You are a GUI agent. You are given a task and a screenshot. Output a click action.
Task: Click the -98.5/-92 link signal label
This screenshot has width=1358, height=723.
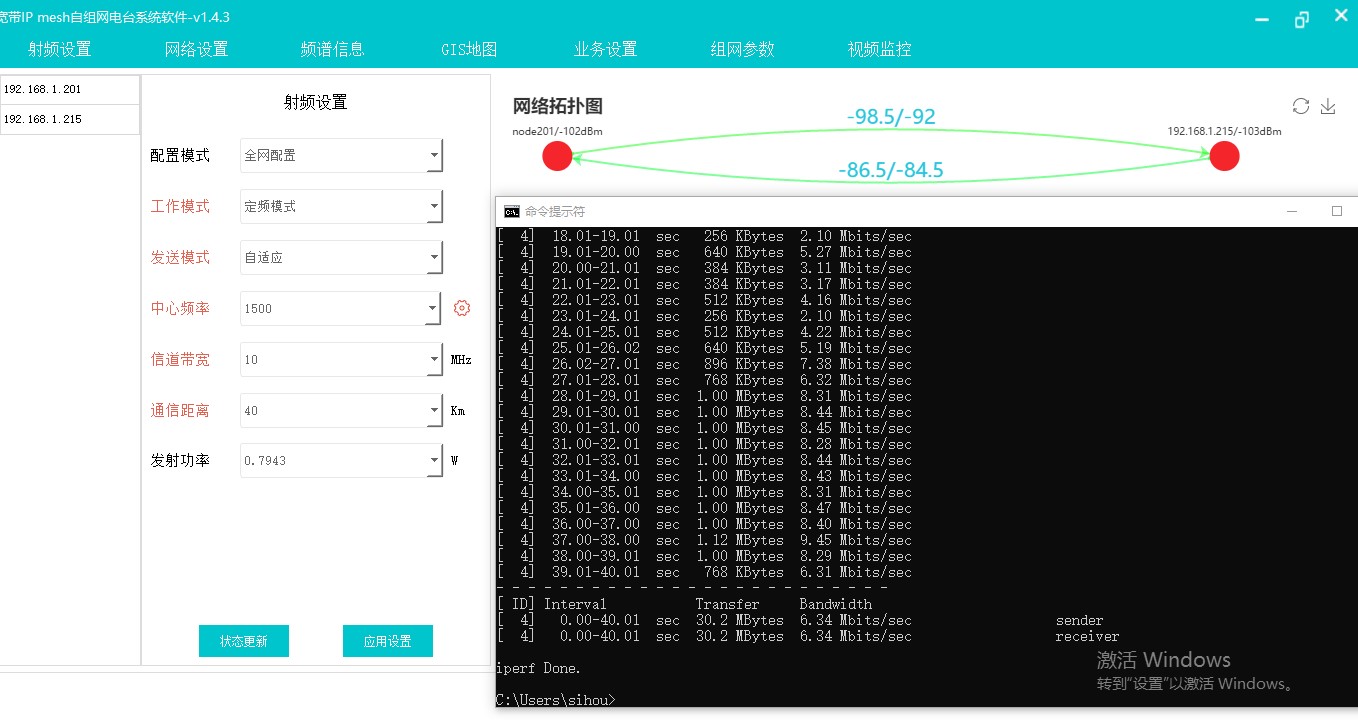pos(891,117)
